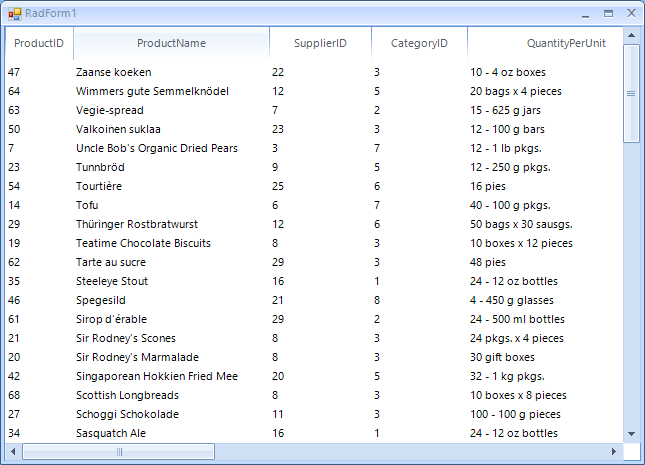
Task: Click the horizontal scrollbar left arrow
Action: [13, 451]
